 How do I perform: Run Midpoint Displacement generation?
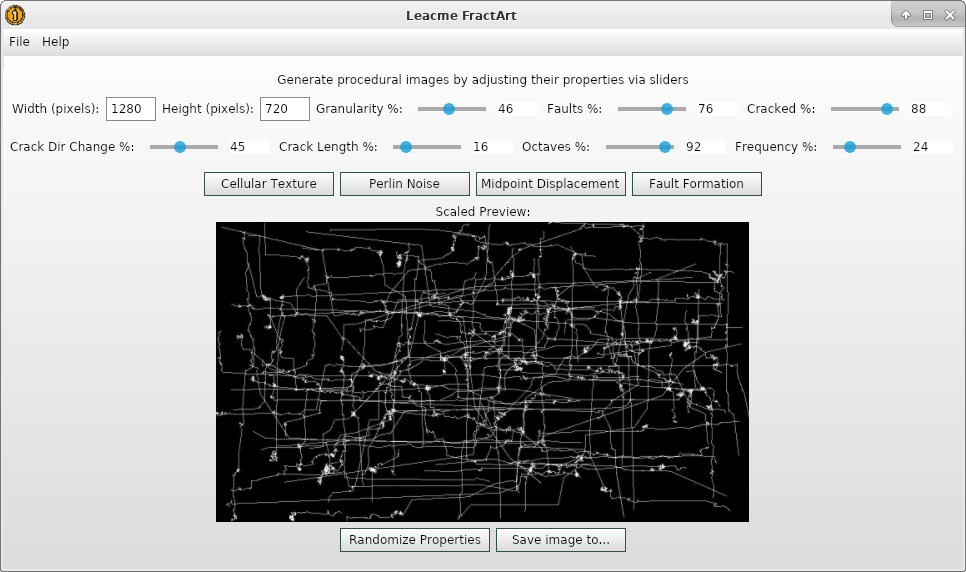click(x=550, y=184)
